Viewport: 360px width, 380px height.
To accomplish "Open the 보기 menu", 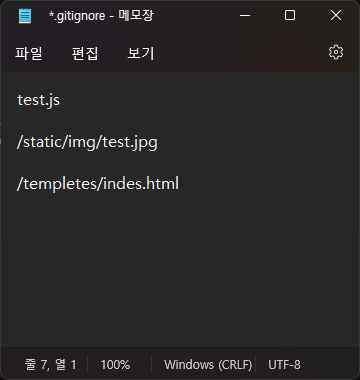I will 141,53.
